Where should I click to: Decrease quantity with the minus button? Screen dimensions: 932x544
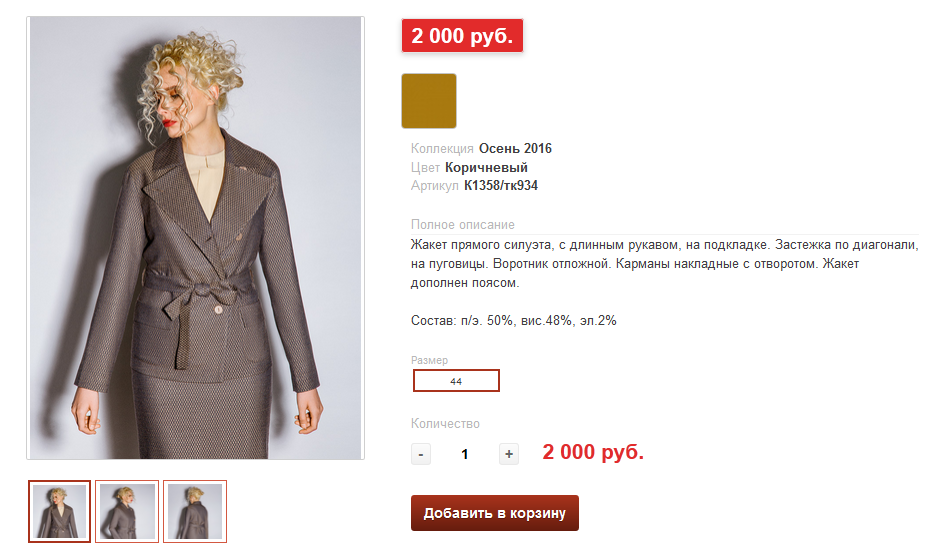tap(421, 454)
